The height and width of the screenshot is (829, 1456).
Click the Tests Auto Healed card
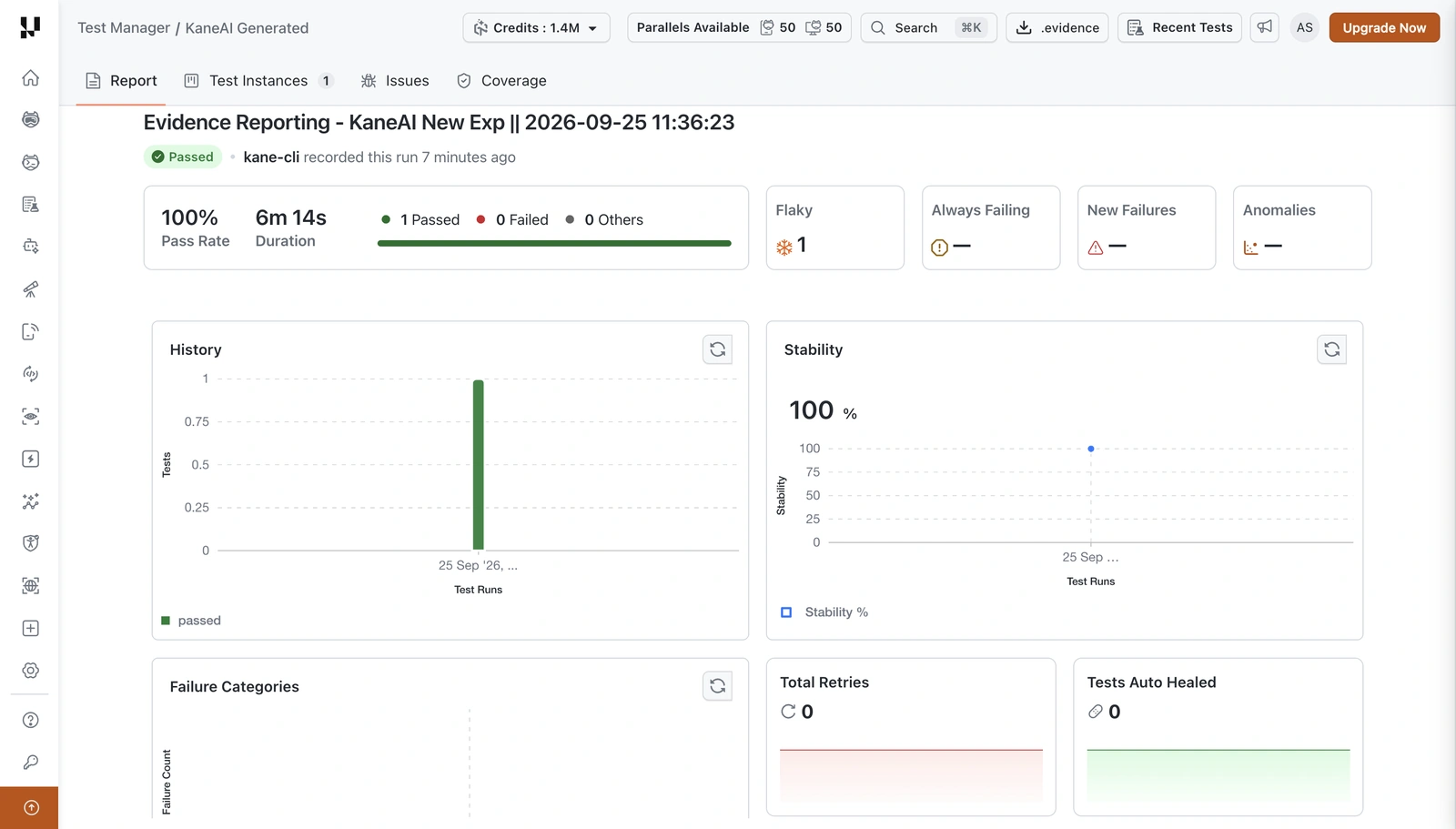click(x=1218, y=737)
